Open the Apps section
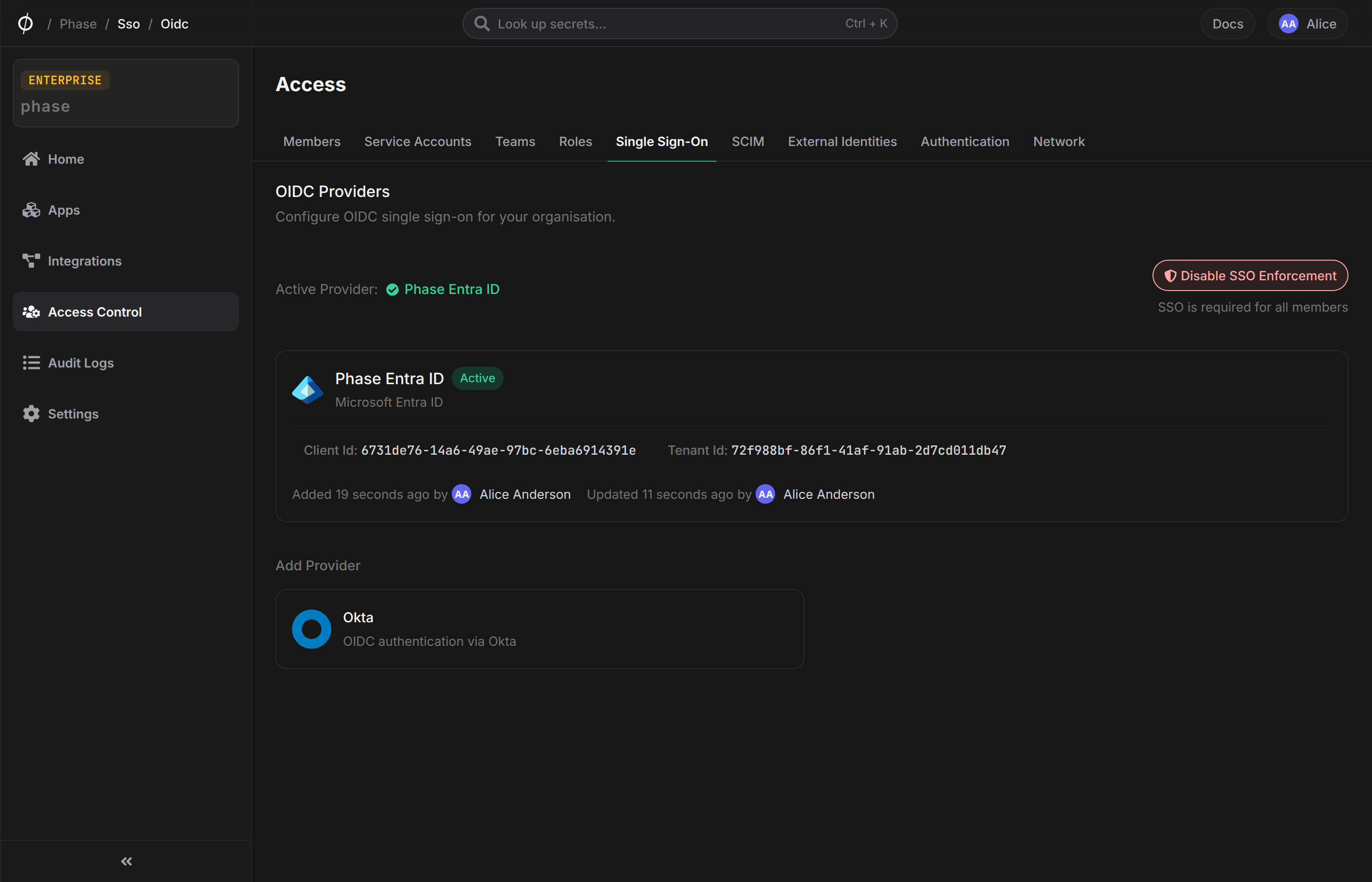1372x882 pixels. point(125,210)
